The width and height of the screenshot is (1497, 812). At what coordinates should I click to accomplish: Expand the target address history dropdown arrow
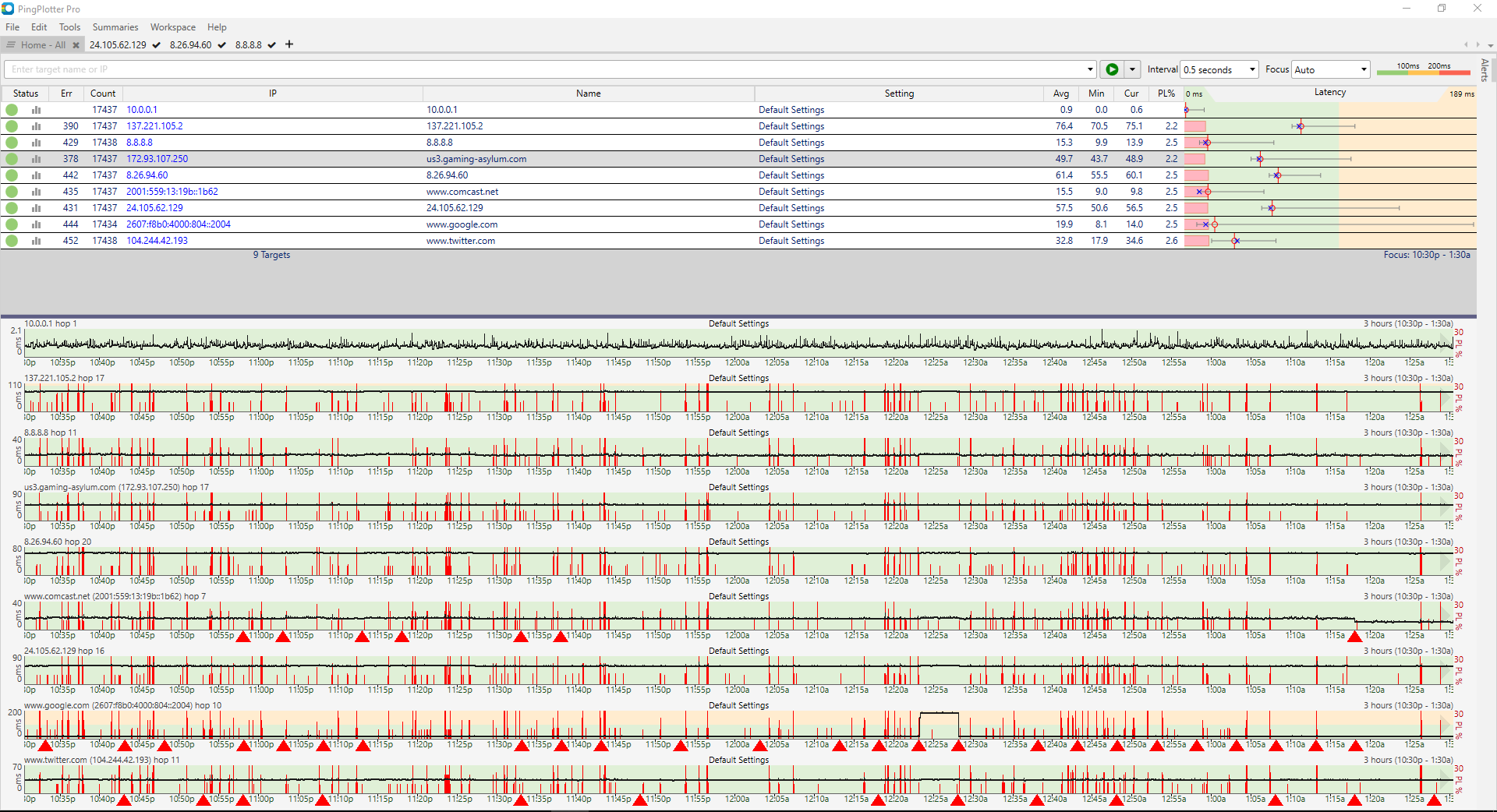click(1090, 69)
